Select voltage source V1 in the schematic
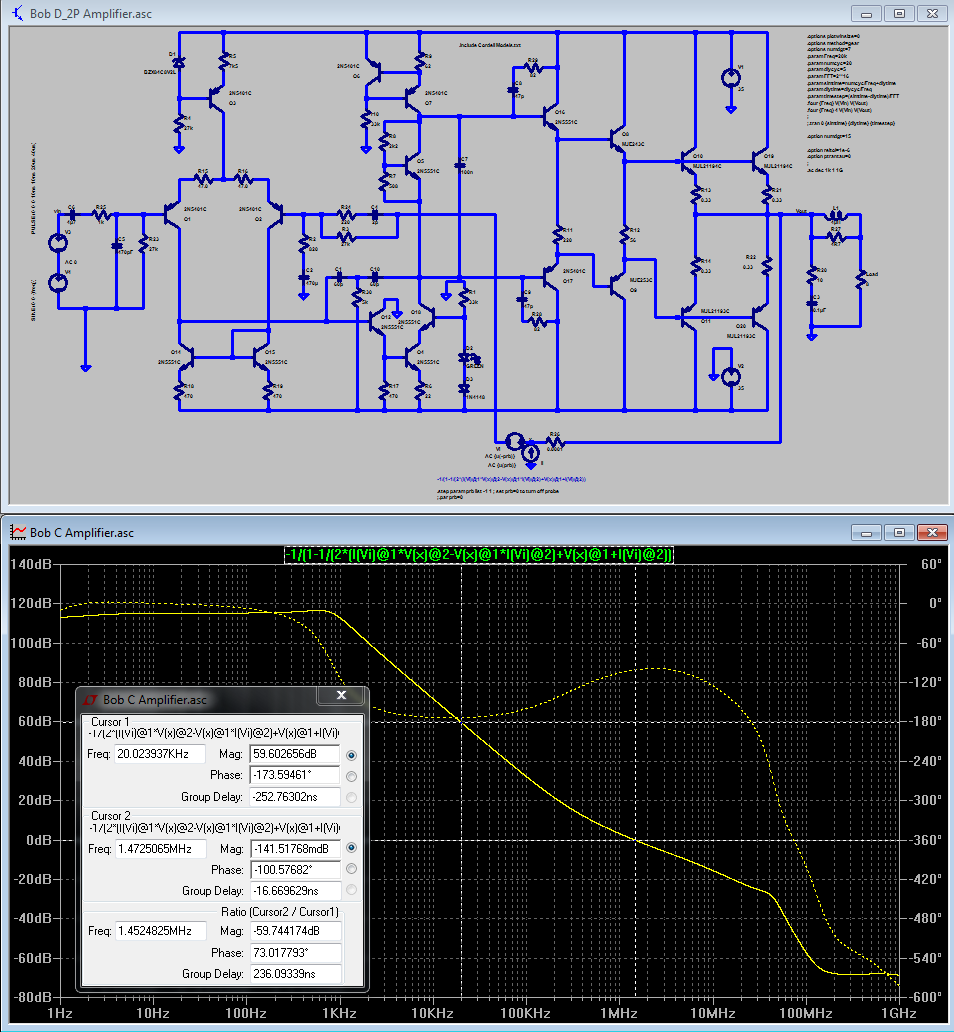The height and width of the screenshot is (1032, 954). coord(730,78)
